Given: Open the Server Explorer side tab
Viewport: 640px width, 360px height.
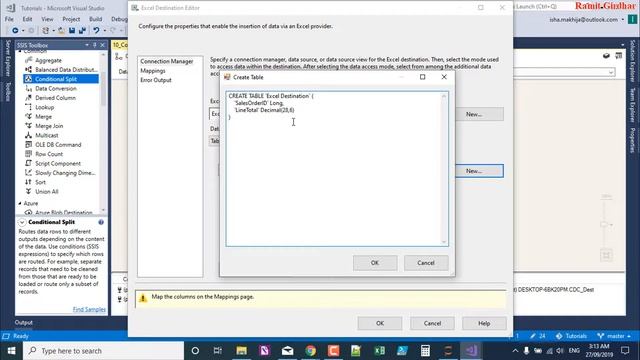Looking at the screenshot, I should [x=8, y=58].
